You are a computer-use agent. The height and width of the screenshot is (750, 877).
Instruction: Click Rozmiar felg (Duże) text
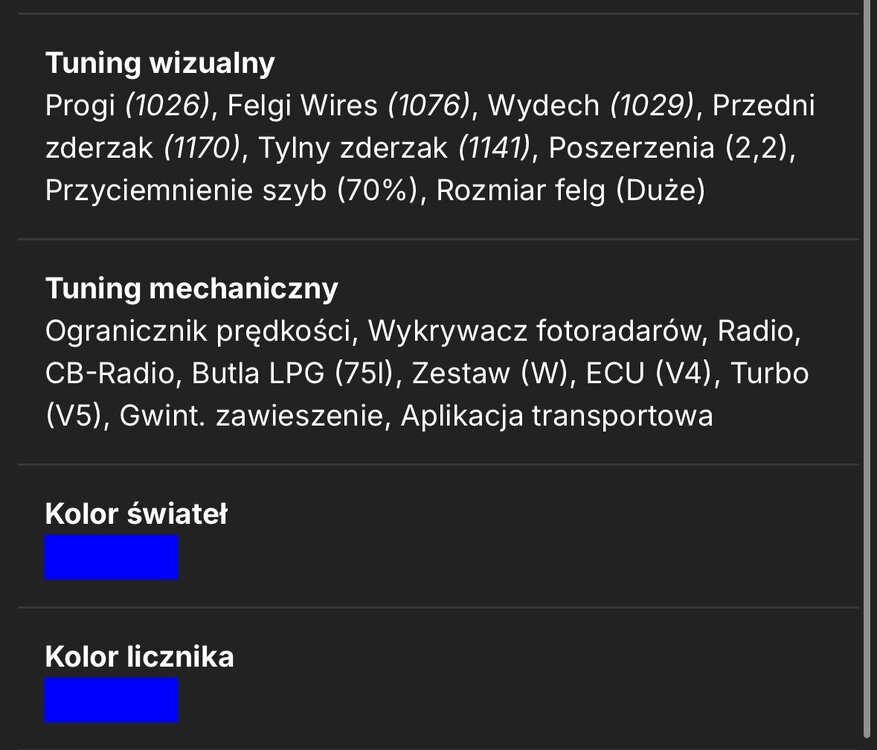(570, 191)
